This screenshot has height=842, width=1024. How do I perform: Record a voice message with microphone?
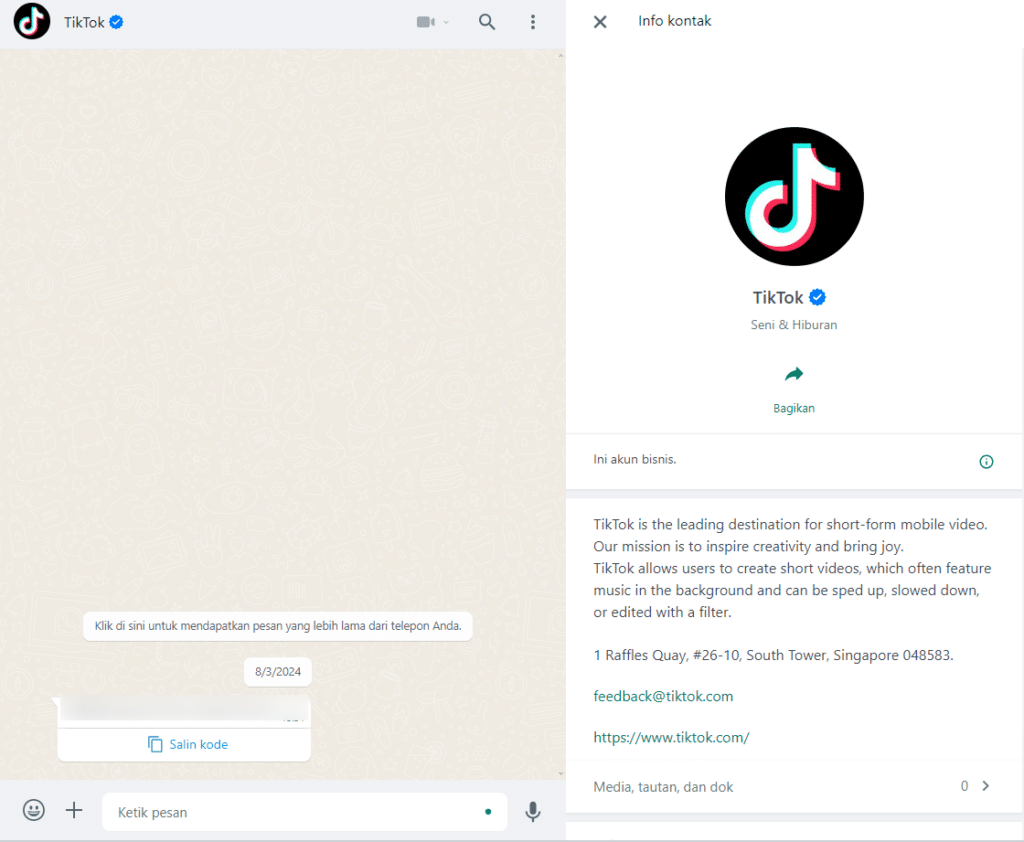point(533,811)
